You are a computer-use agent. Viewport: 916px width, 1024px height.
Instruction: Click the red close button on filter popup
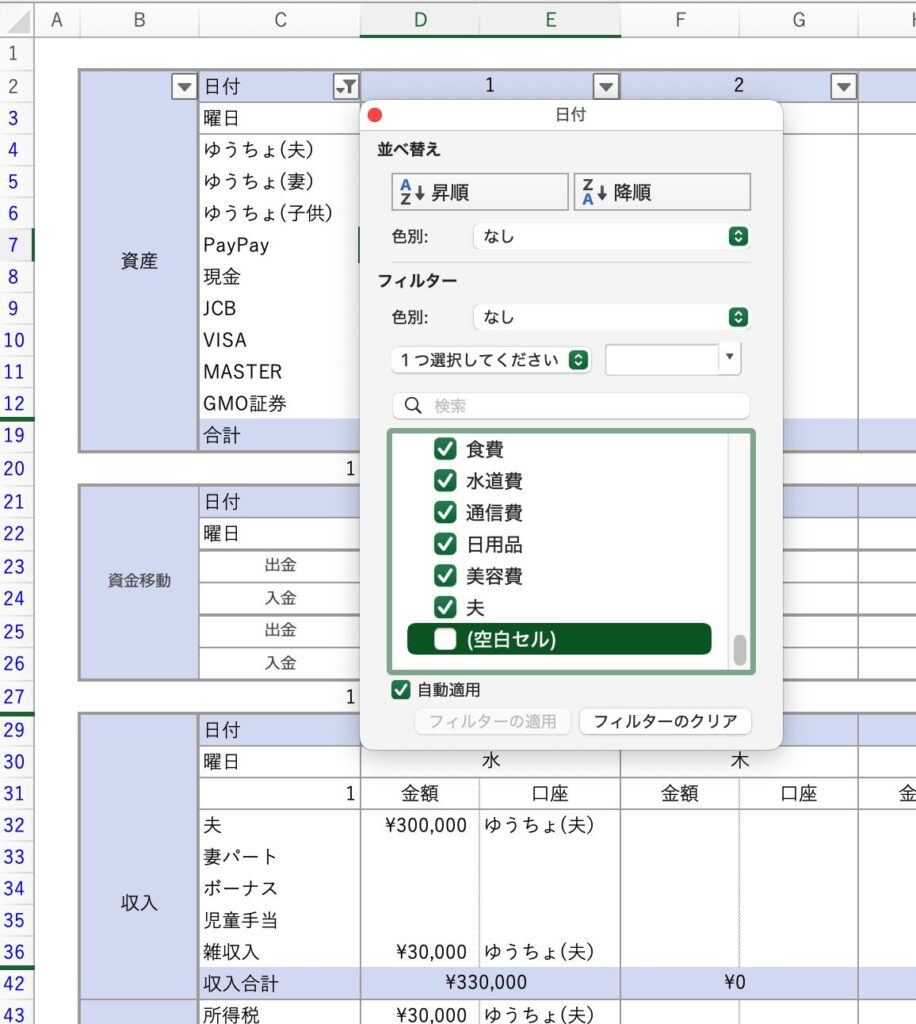click(376, 115)
